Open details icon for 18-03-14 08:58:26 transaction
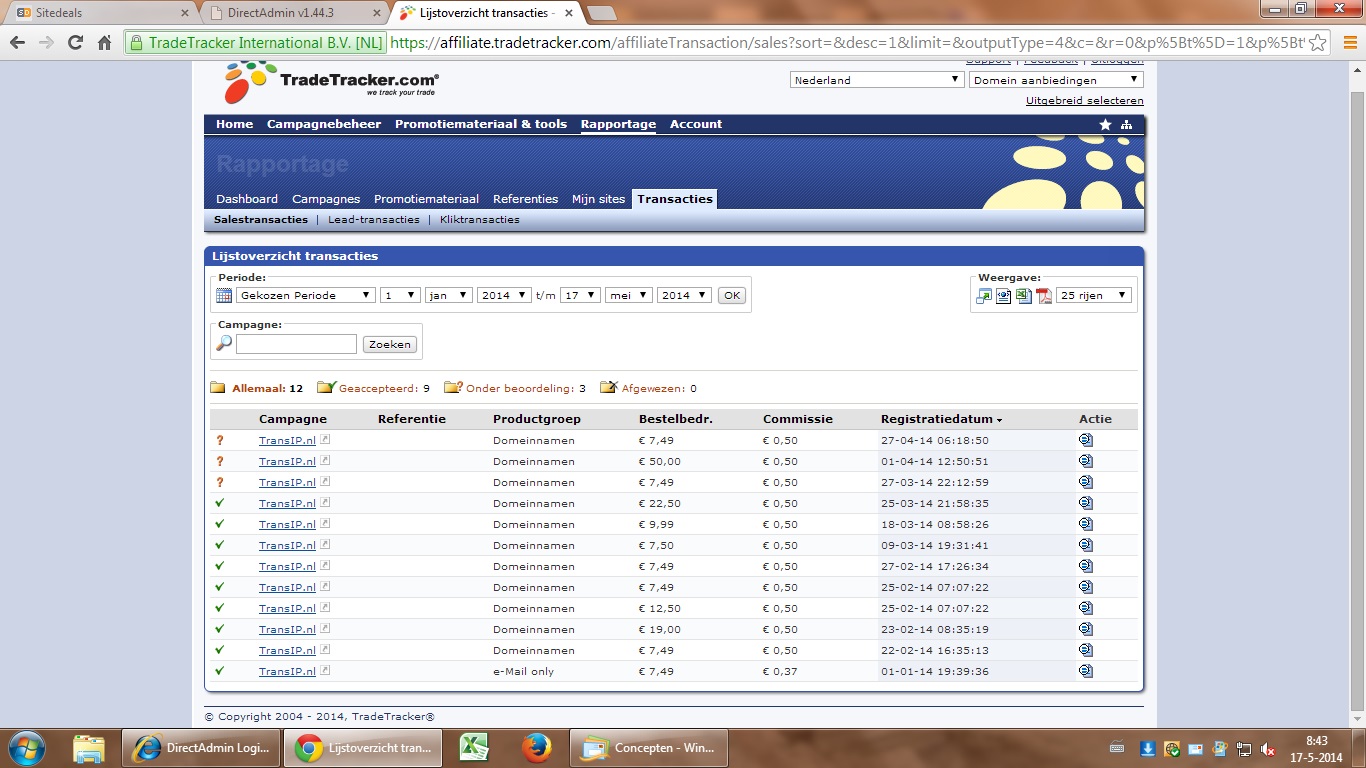The image size is (1366, 768). pyautogui.click(x=1086, y=524)
